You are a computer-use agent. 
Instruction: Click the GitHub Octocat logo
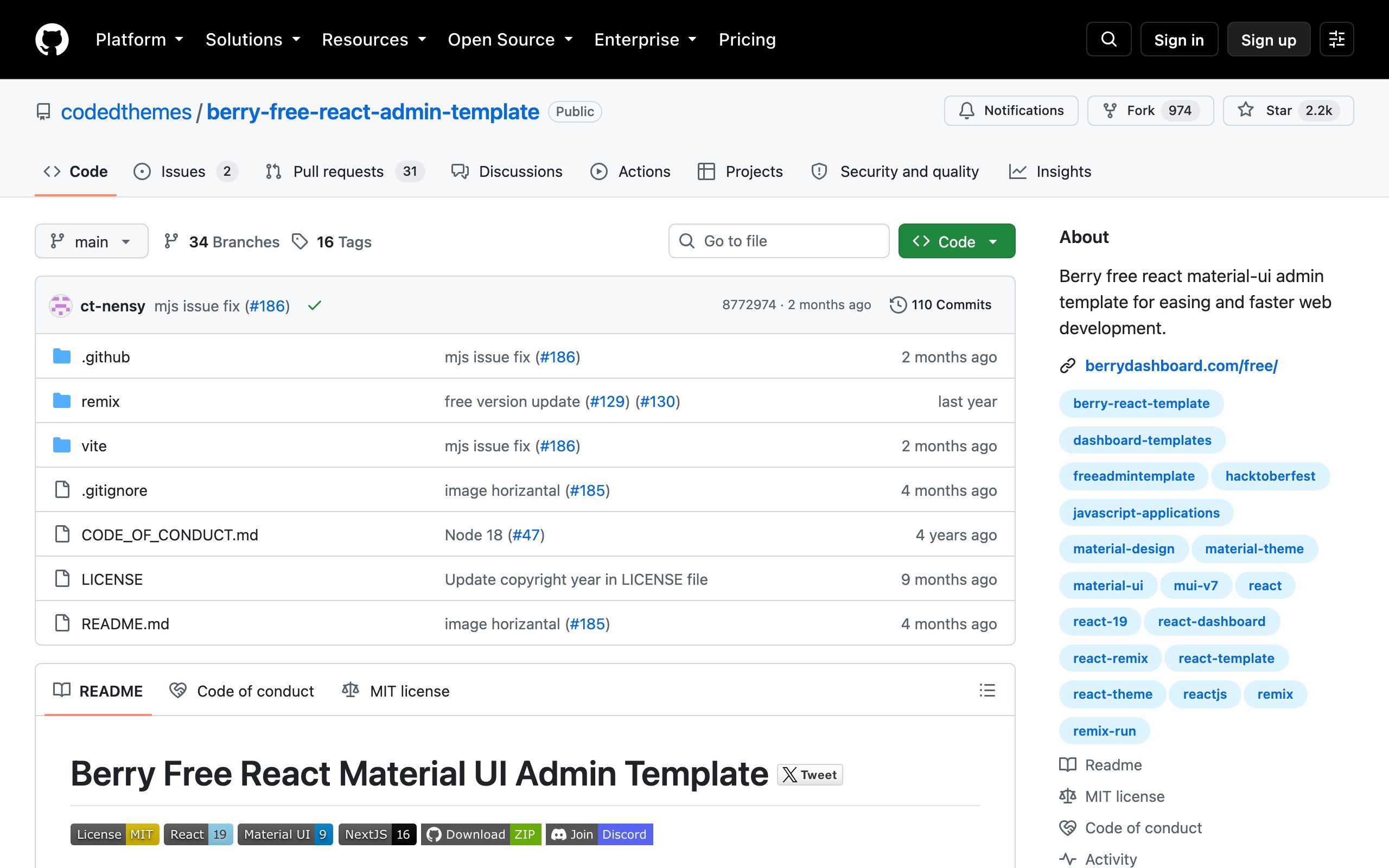[x=52, y=39]
